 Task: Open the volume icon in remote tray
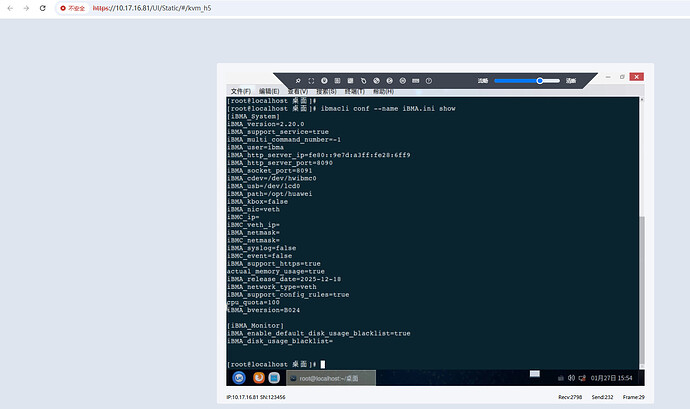pyautogui.click(x=571, y=378)
